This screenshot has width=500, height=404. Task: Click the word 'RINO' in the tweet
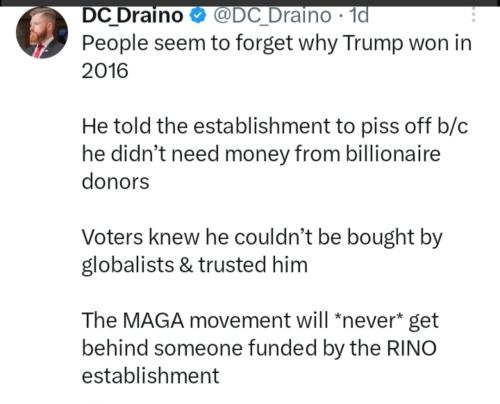tap(411, 348)
